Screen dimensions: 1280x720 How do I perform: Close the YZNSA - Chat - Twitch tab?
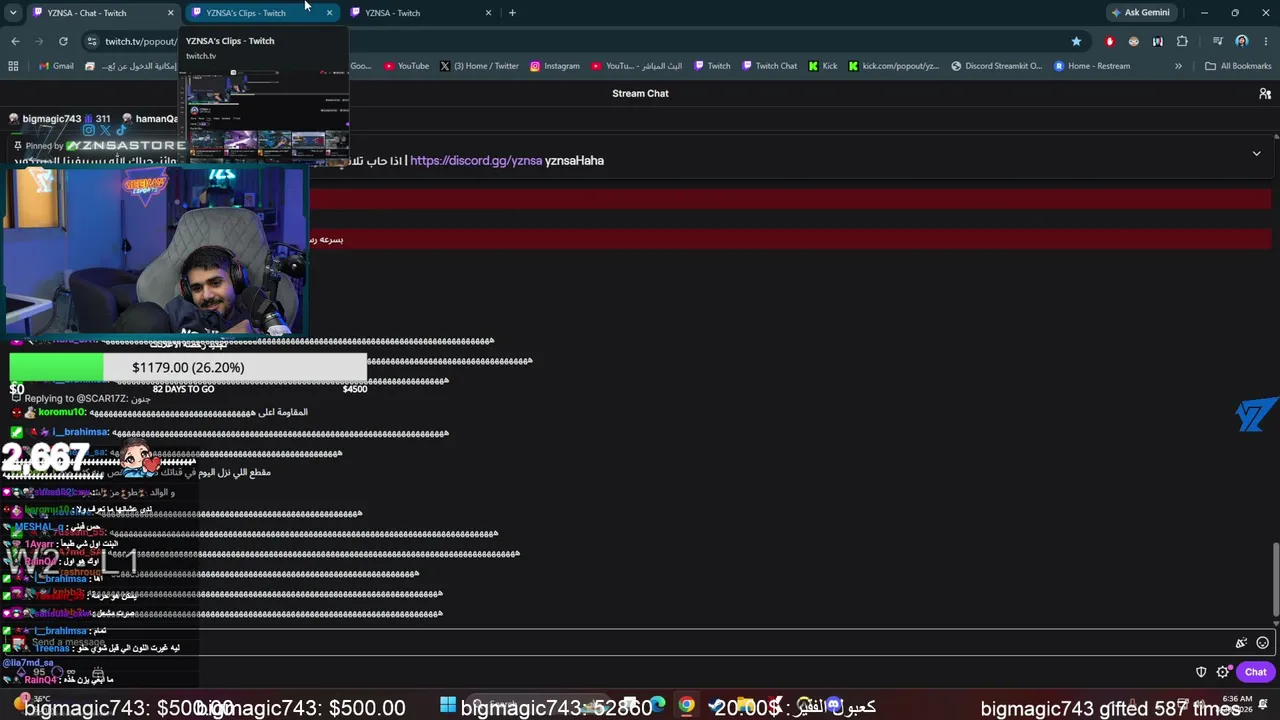[x=171, y=13]
